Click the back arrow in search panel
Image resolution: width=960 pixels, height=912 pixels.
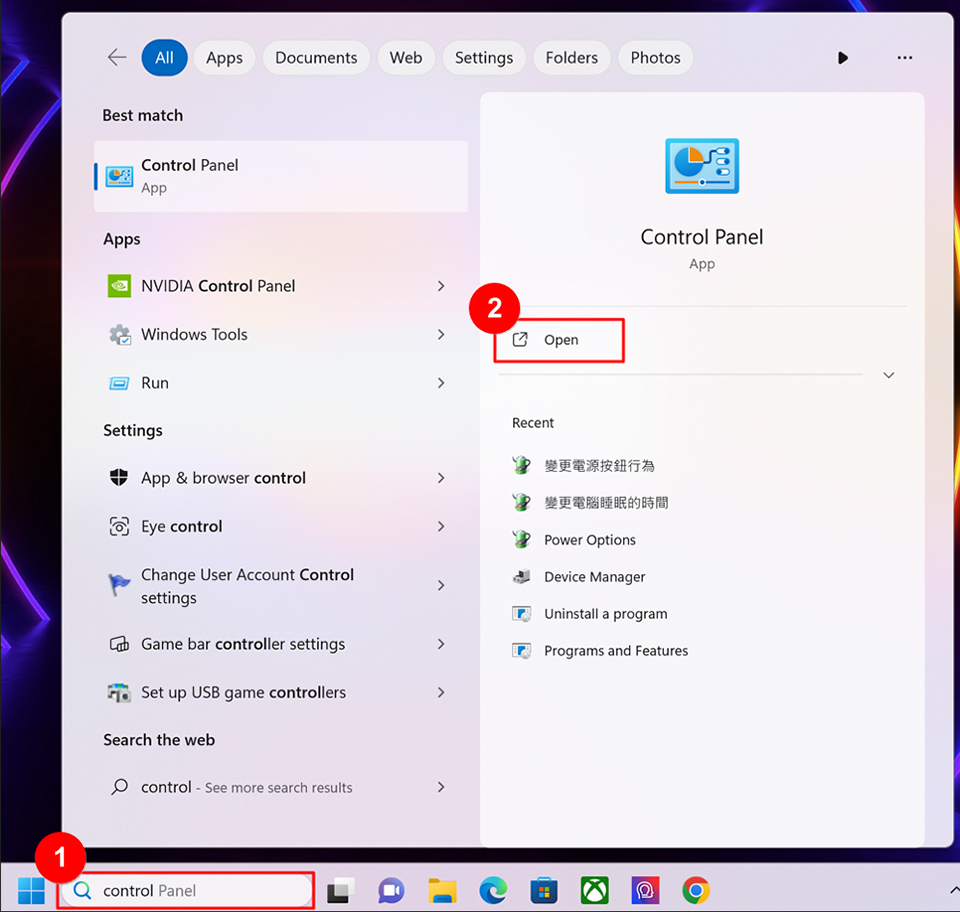tap(116, 58)
